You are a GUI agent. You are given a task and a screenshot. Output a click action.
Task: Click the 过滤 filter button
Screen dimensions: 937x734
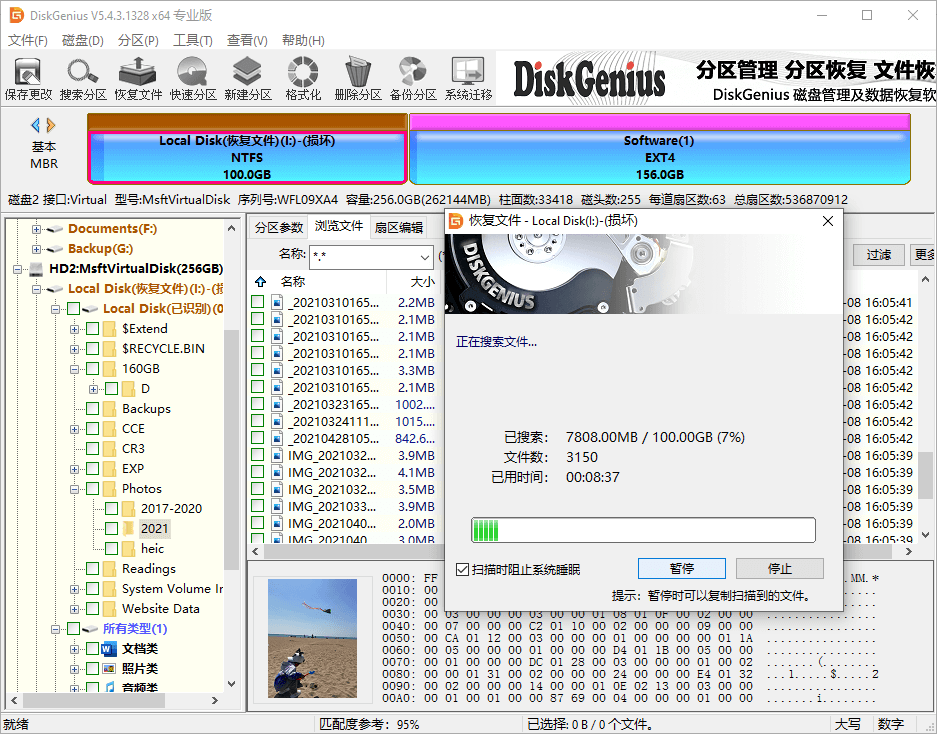[878, 255]
